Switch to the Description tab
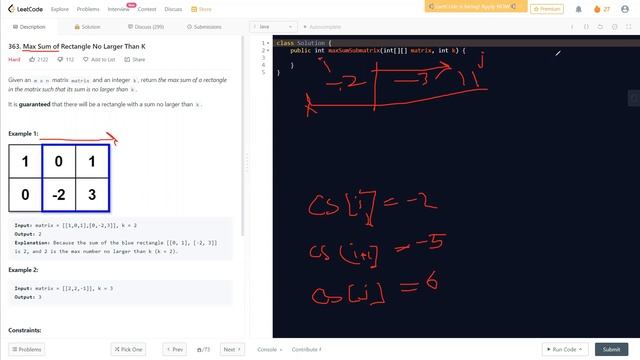 pyautogui.click(x=29, y=27)
